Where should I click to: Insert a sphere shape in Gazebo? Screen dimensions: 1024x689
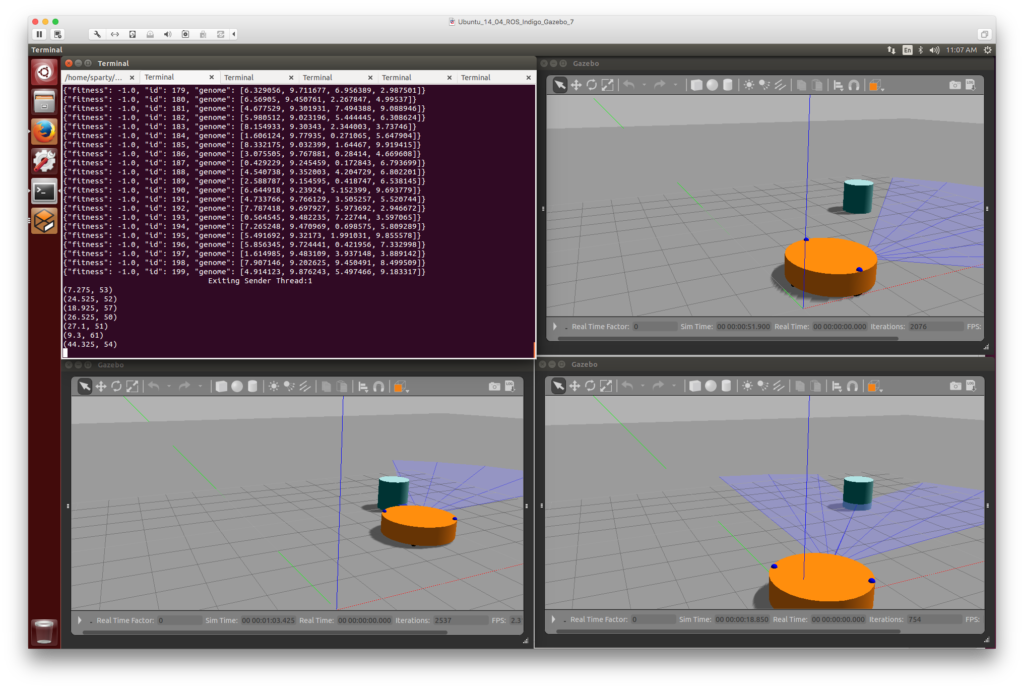(x=712, y=85)
